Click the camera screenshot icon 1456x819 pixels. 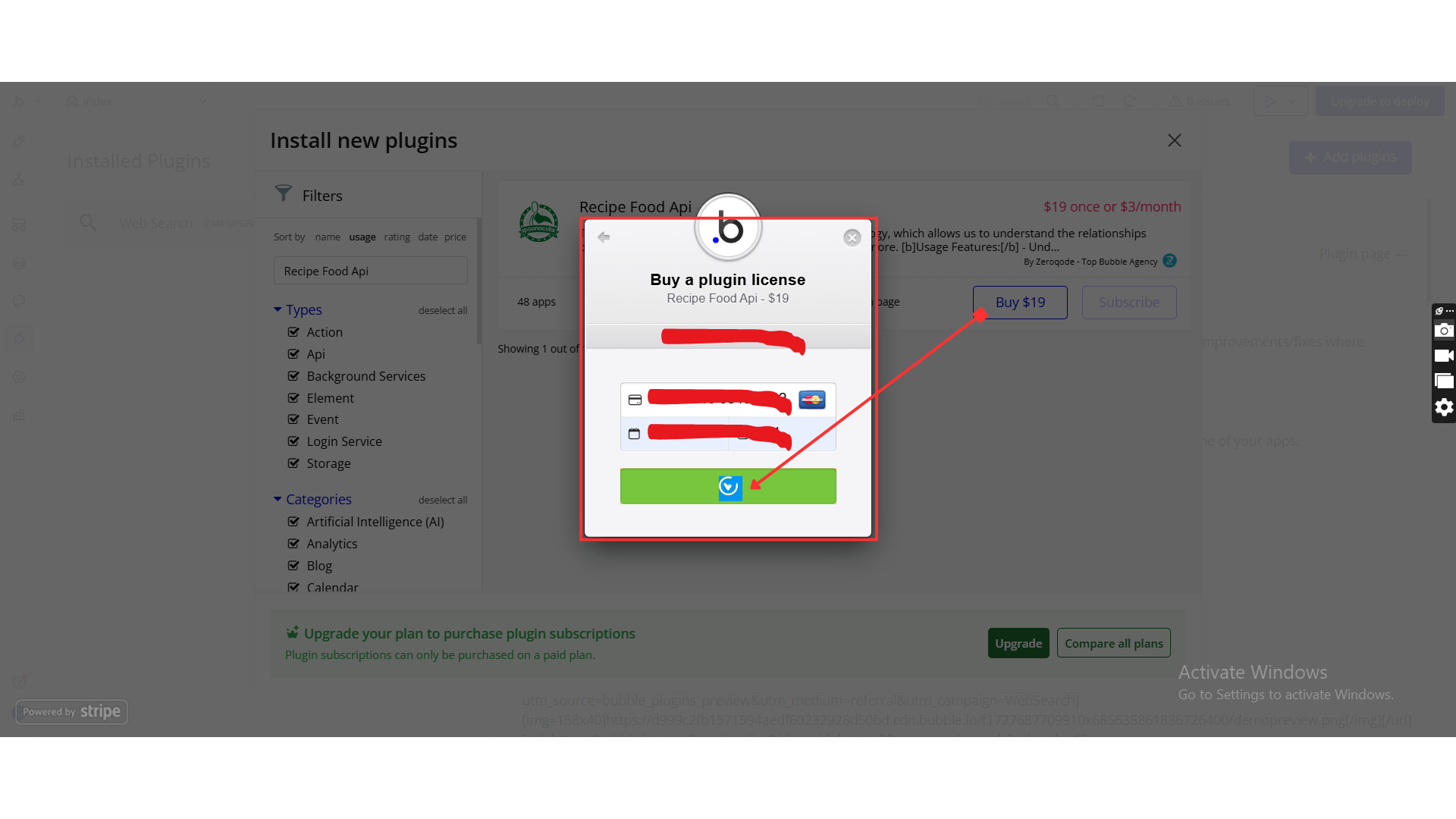(x=1444, y=331)
